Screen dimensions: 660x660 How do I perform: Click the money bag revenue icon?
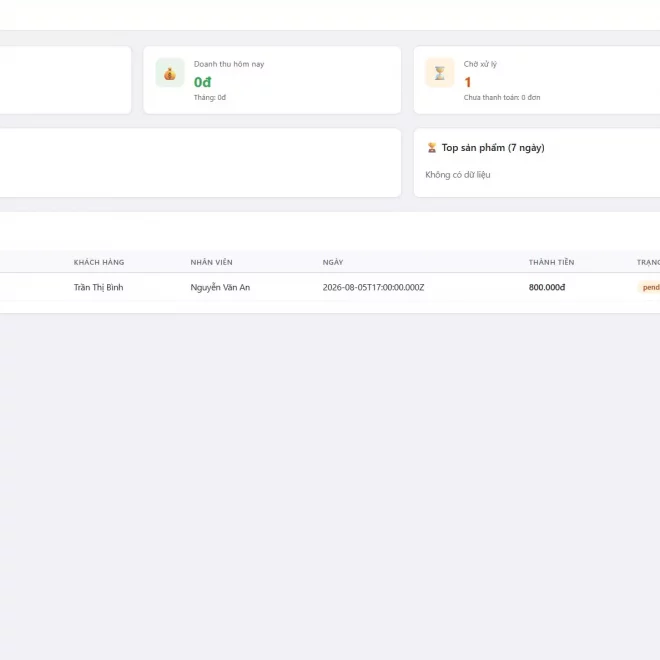pos(170,73)
